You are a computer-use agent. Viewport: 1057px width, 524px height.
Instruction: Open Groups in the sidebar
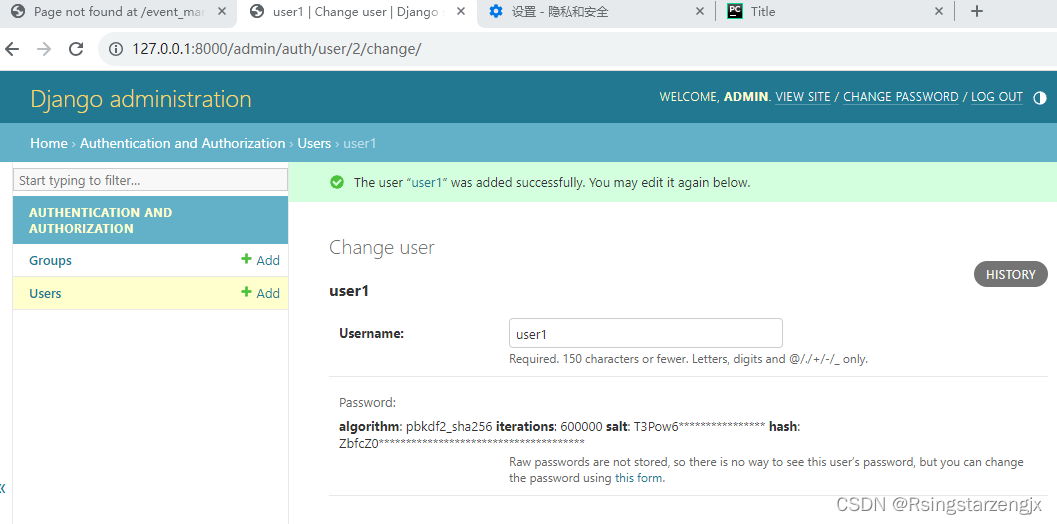[x=51, y=260]
